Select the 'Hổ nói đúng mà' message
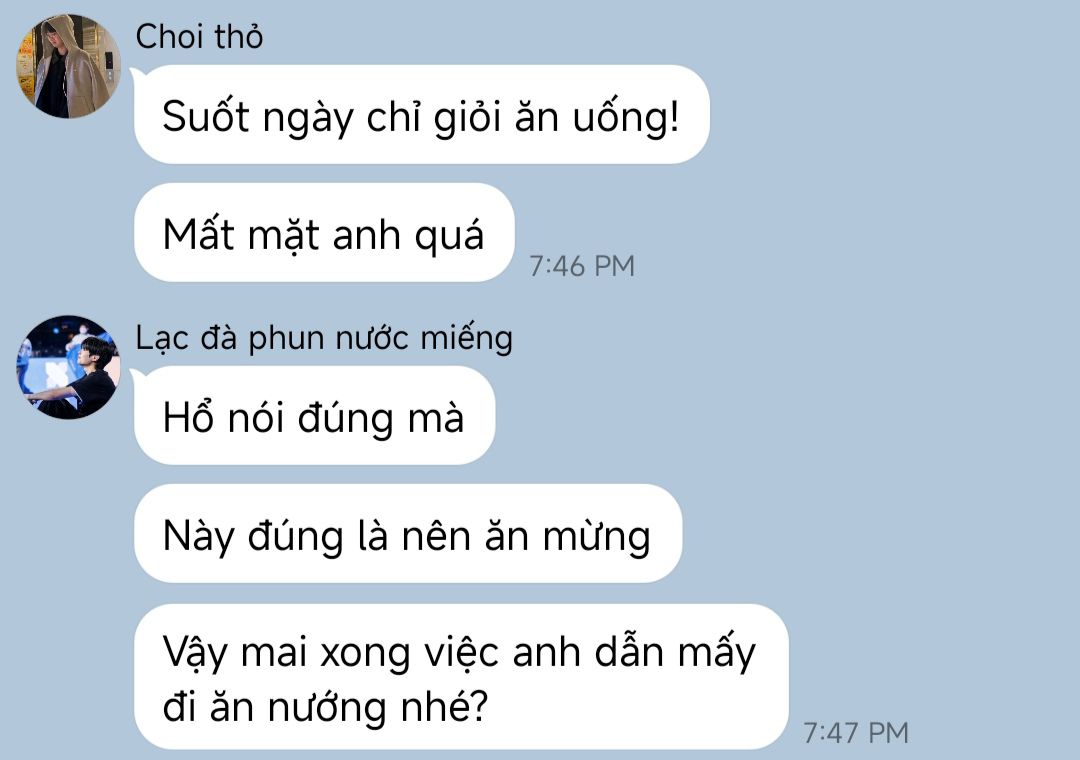The height and width of the screenshot is (760, 1080). click(x=314, y=415)
